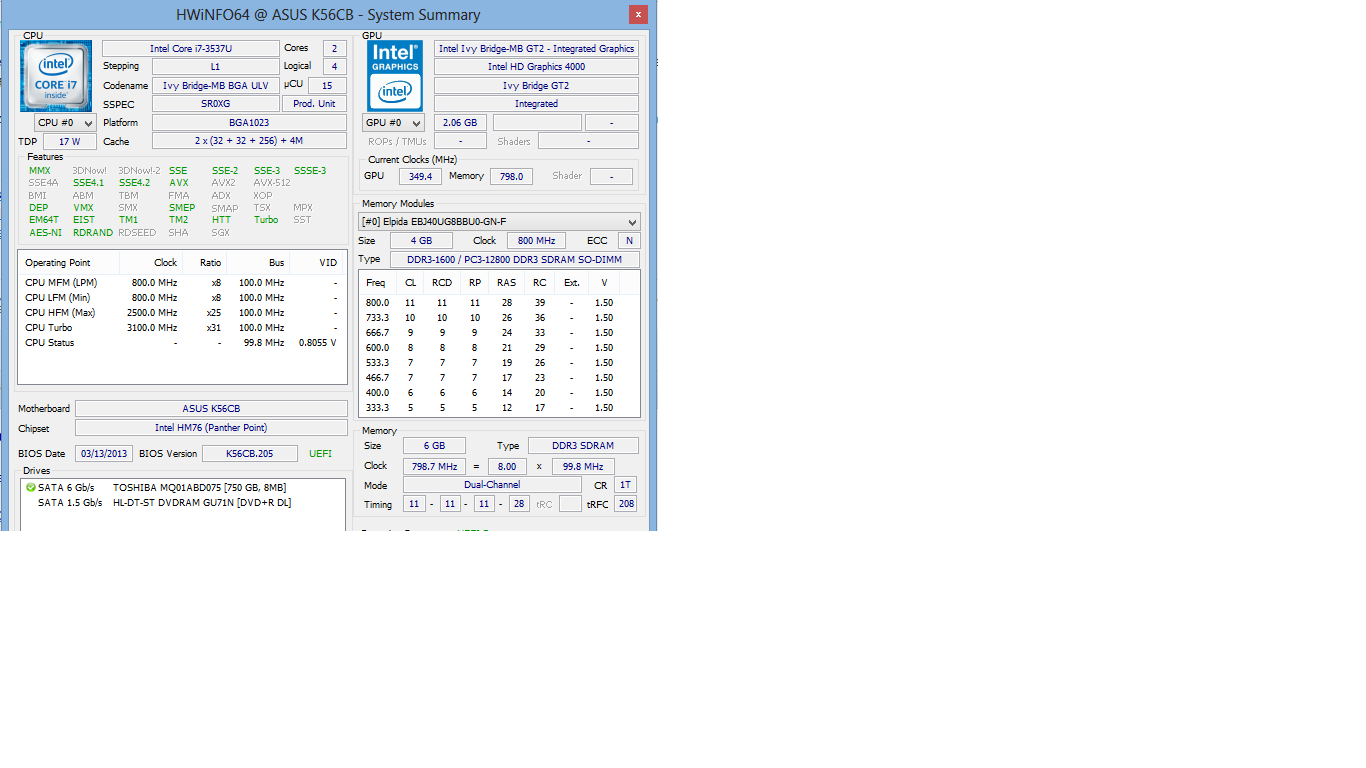
Task: Click the Memory Clock 798.7 MHz field
Action: click(432, 467)
